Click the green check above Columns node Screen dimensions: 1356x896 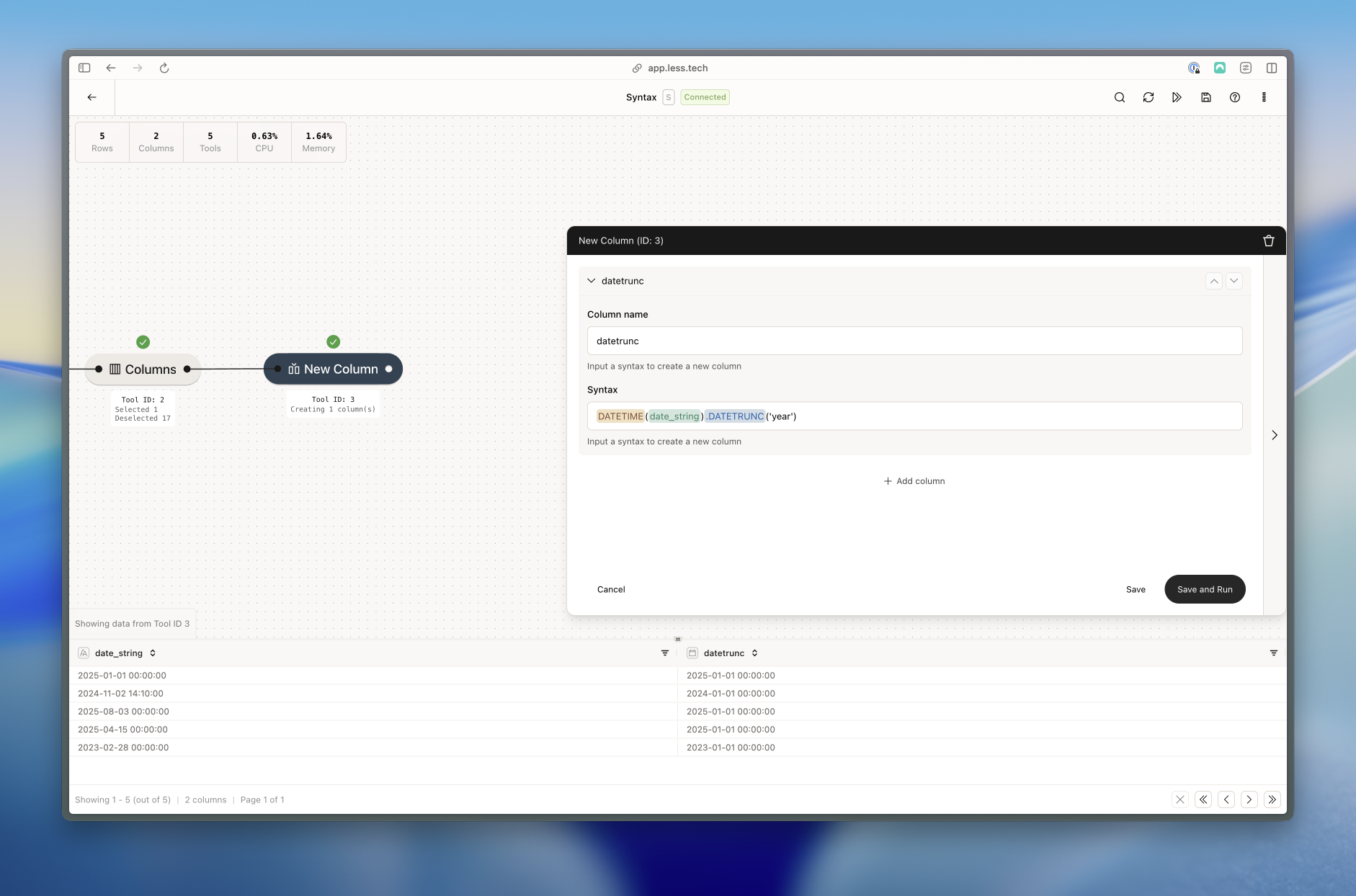143,342
